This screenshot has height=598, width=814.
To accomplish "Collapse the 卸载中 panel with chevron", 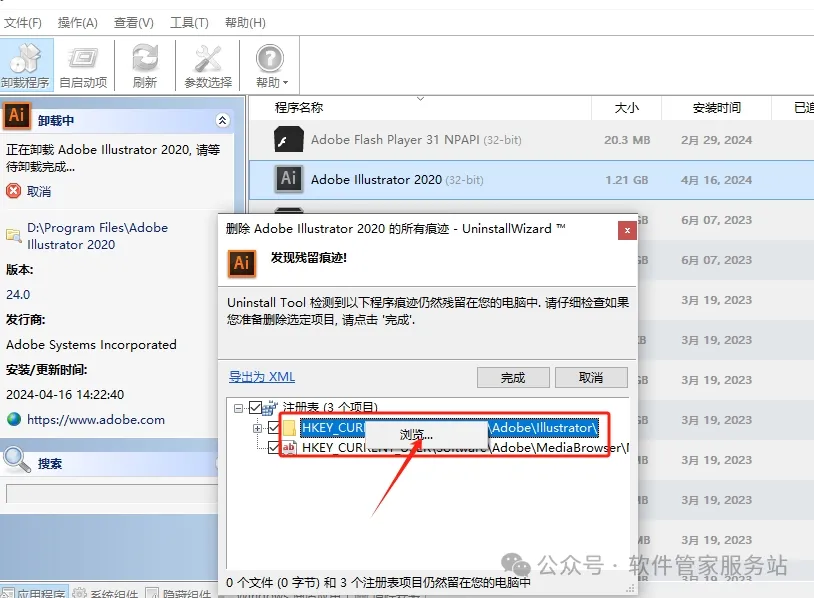I will click(x=222, y=120).
